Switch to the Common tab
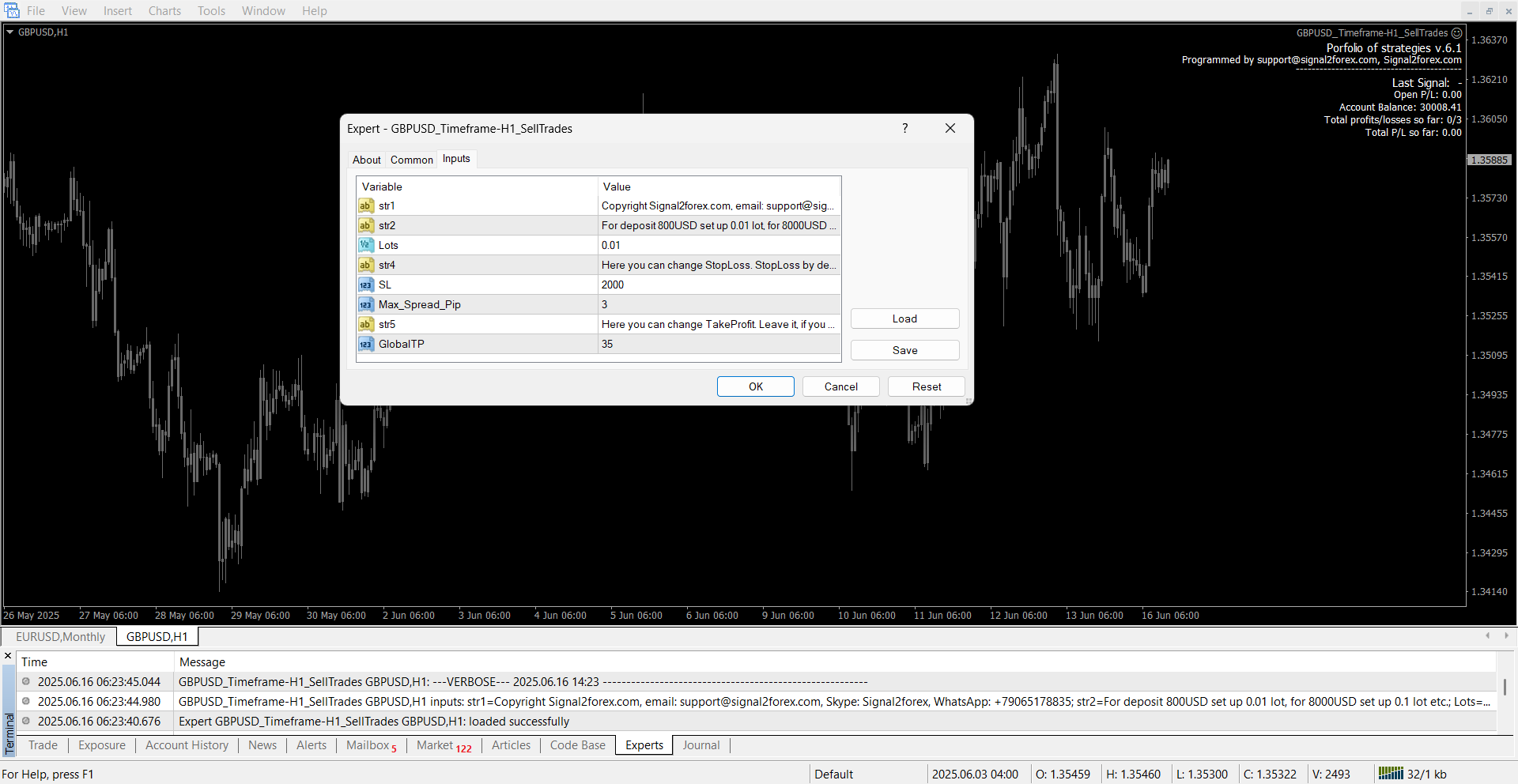Image resolution: width=1518 pixels, height=784 pixels. [x=411, y=160]
